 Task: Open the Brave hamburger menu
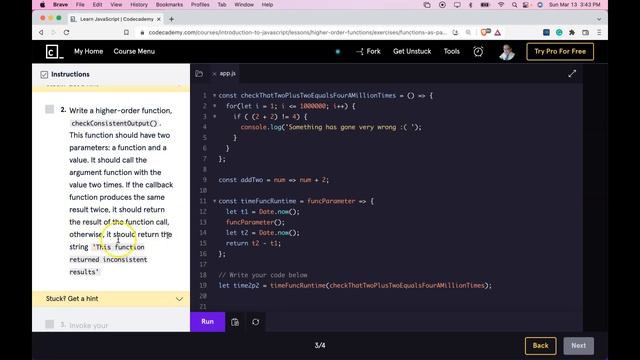pos(599,32)
